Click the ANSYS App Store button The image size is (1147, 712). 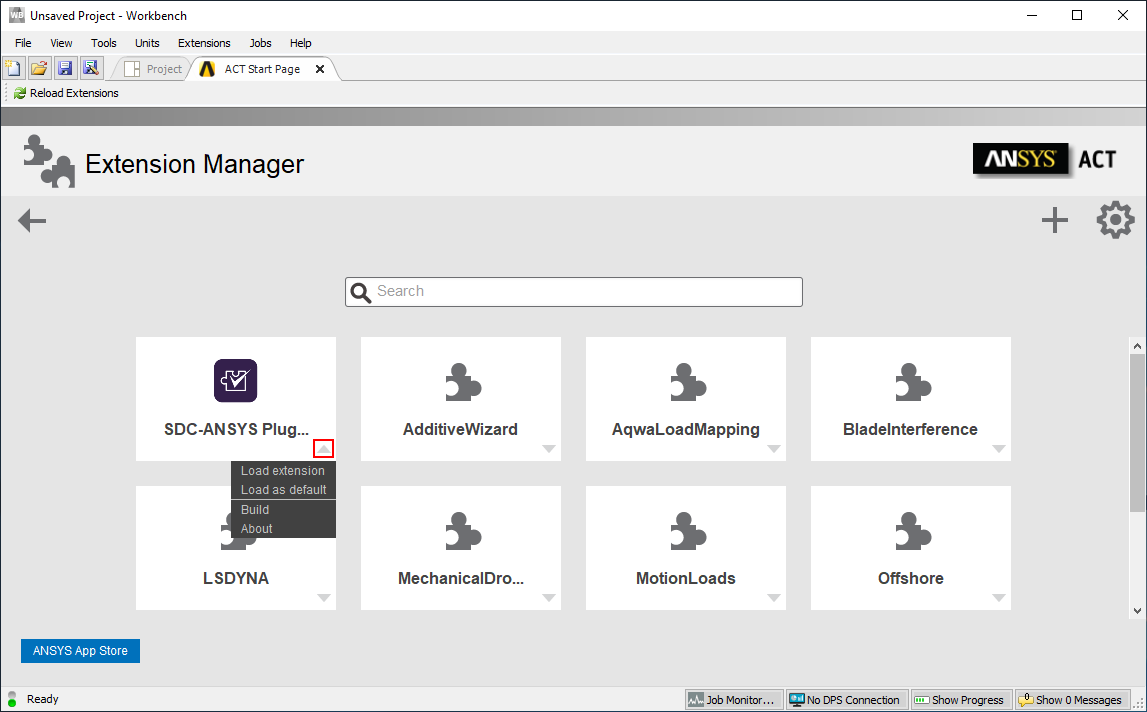80,651
